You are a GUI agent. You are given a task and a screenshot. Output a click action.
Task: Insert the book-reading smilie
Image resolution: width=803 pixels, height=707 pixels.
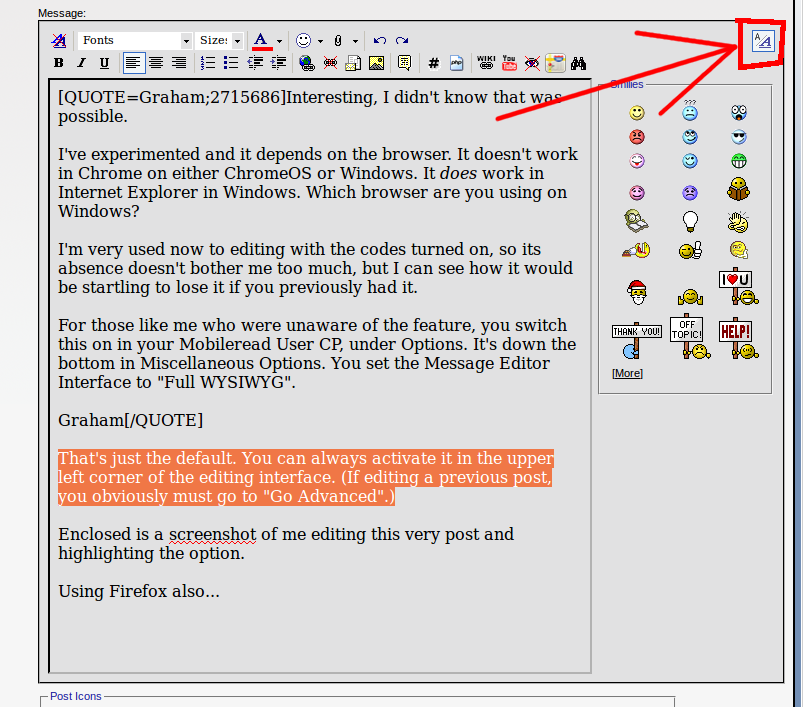(738, 189)
